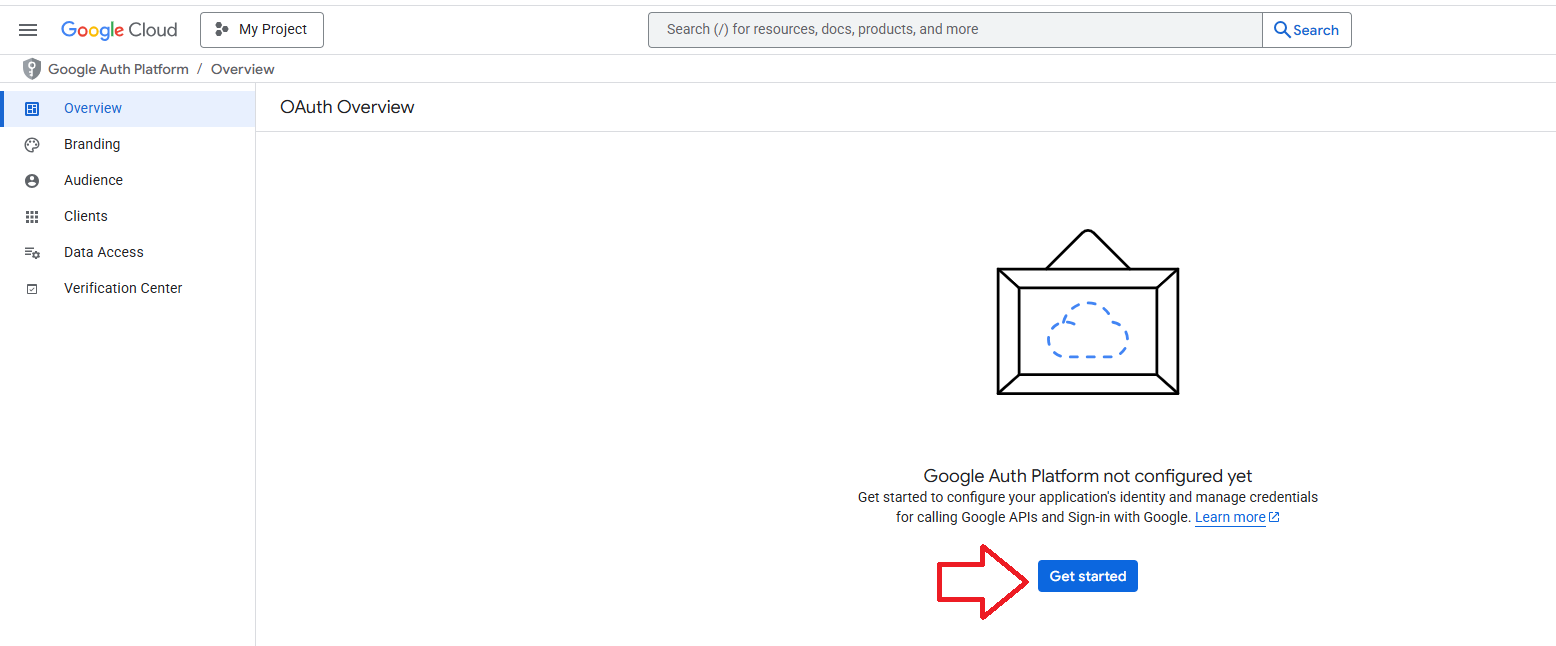Click 'Google Auth Platform not configured yet' text
The width and height of the screenshot is (1556, 646).
click(x=1088, y=476)
